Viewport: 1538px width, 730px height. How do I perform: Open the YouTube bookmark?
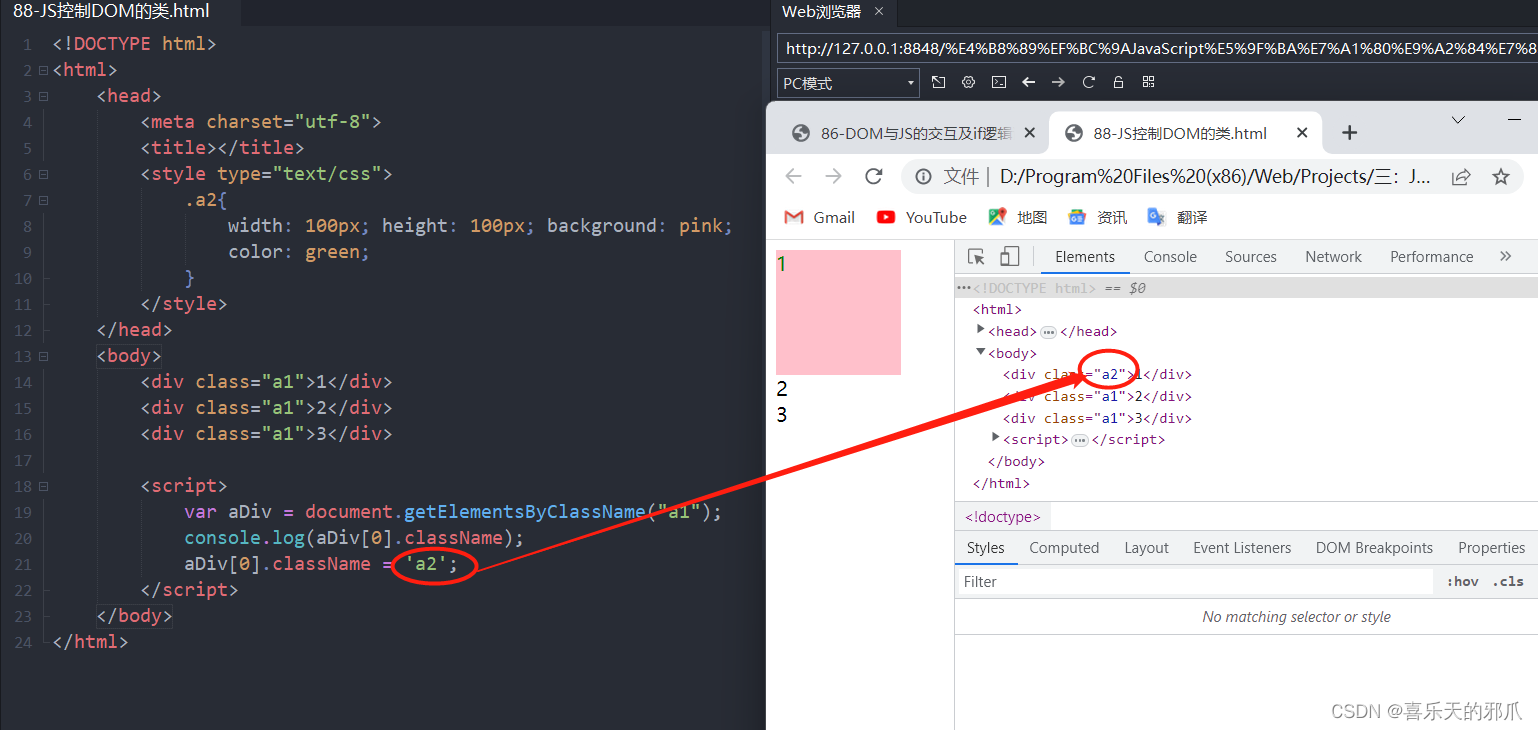[x=921, y=217]
